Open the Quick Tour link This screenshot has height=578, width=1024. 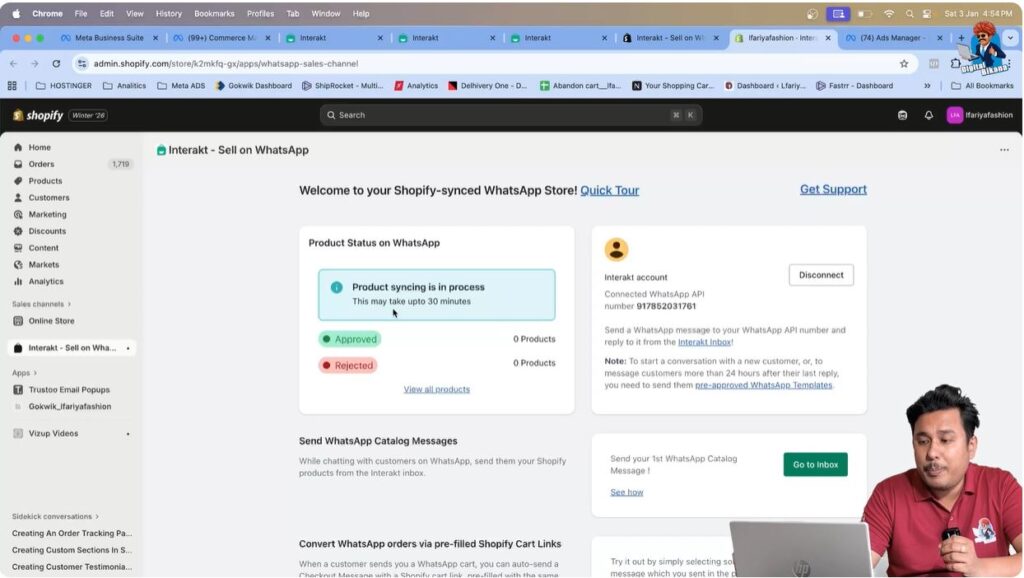coord(609,190)
